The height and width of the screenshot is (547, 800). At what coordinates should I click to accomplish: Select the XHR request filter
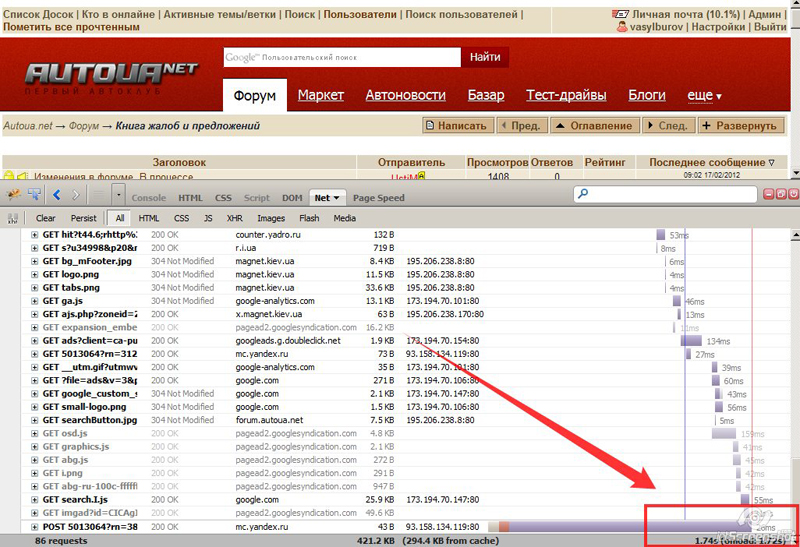[234, 218]
